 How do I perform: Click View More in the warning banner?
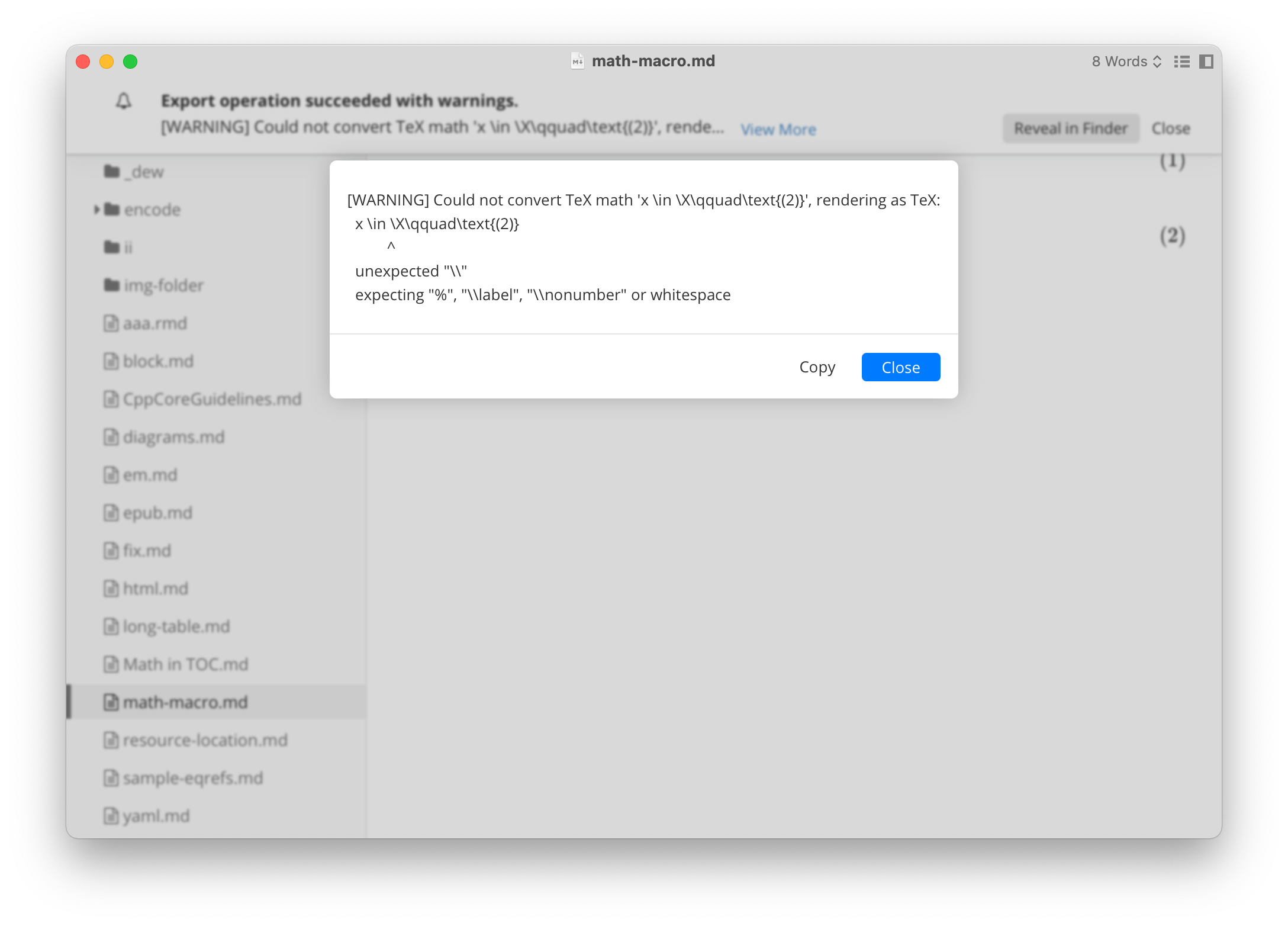[779, 128]
